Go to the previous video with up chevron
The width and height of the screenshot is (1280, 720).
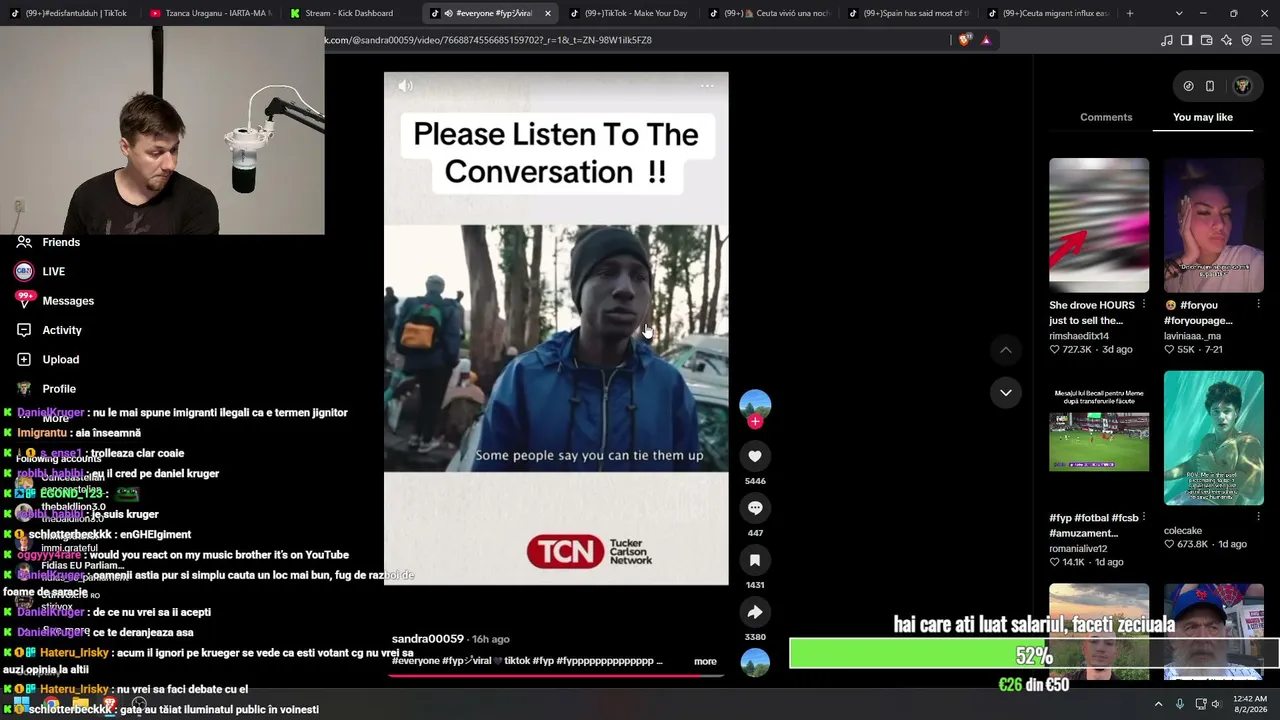(x=1006, y=350)
